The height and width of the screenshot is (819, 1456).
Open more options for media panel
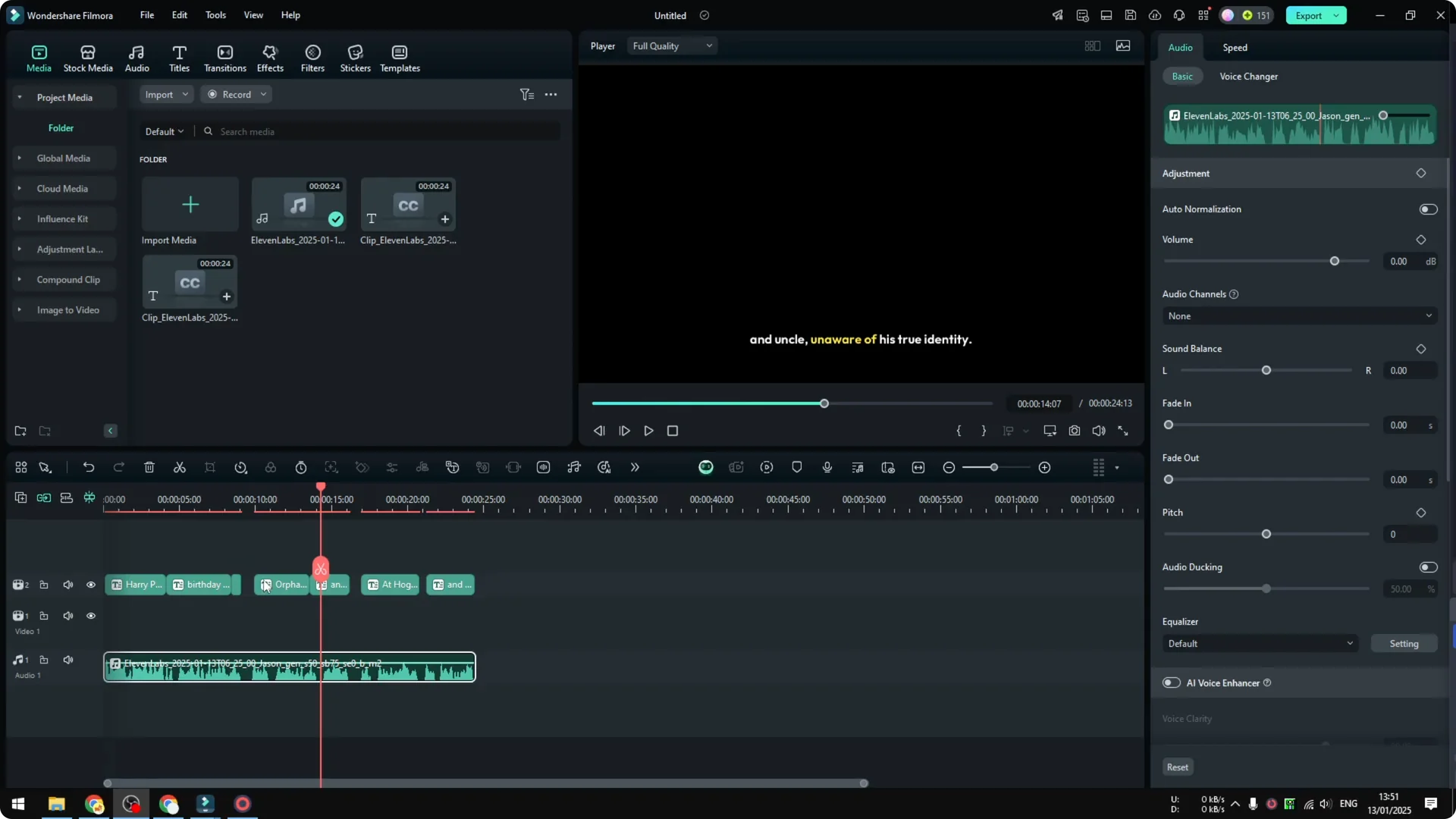551,95
